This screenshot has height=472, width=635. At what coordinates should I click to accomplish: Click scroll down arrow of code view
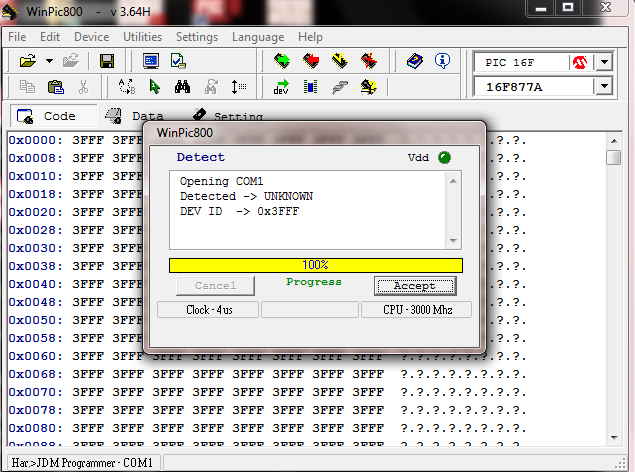(x=614, y=438)
